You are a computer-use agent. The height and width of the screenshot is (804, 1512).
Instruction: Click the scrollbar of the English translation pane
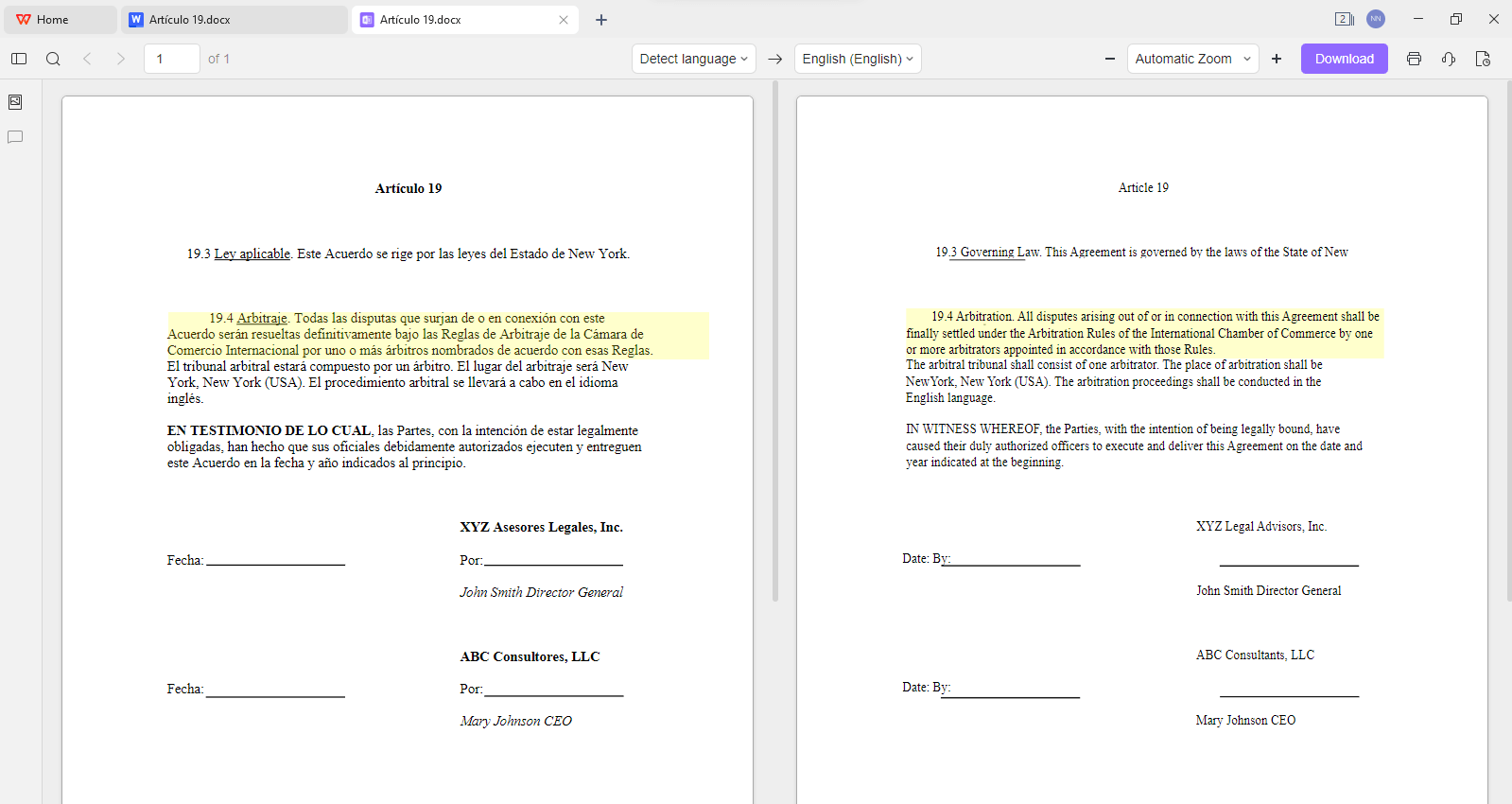pyautogui.click(x=1509, y=341)
